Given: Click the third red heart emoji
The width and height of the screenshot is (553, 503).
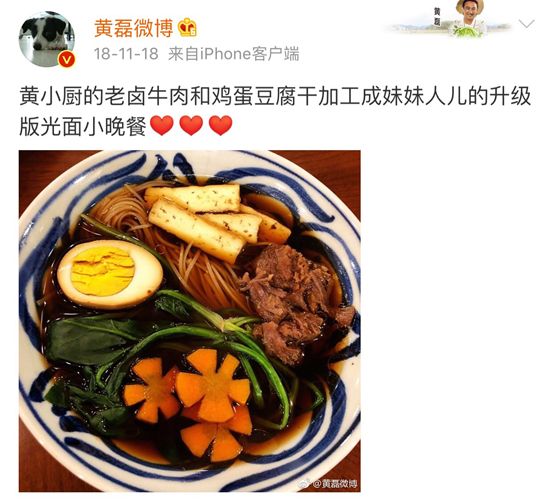Looking at the screenshot, I should 220,125.
